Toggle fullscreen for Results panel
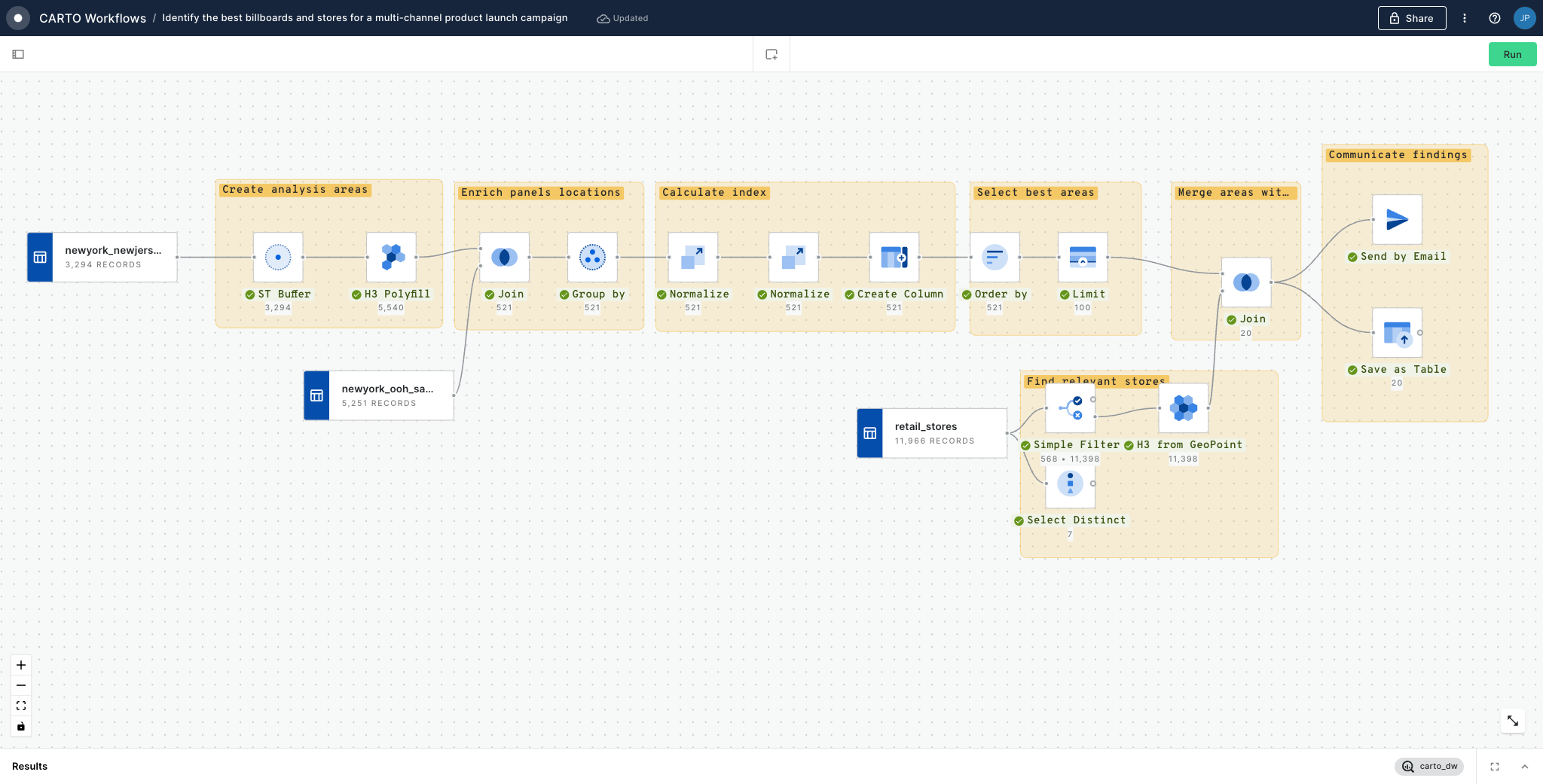Image resolution: width=1543 pixels, height=784 pixels. 1495,767
